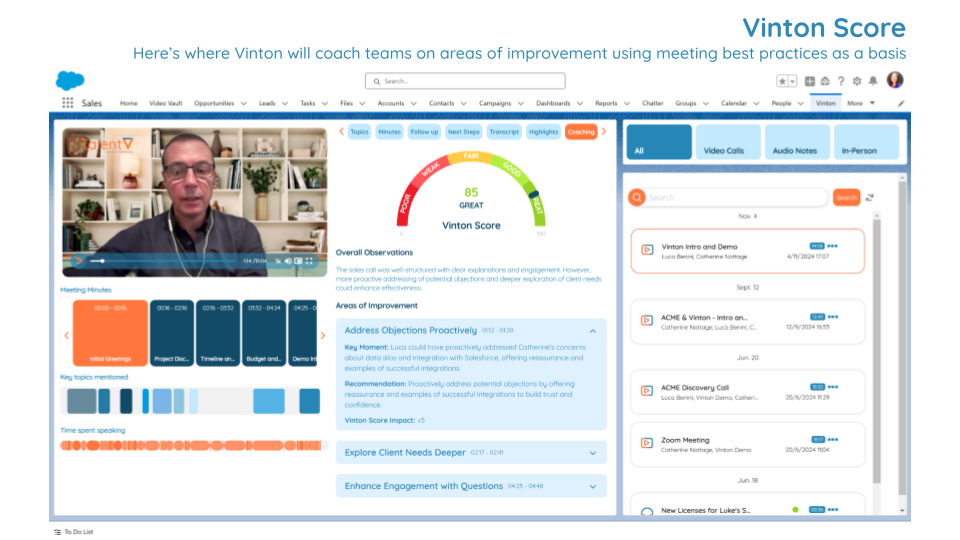Screen dimensions: 960x540
Task: Click the To Do List icon
Action: coord(58,532)
